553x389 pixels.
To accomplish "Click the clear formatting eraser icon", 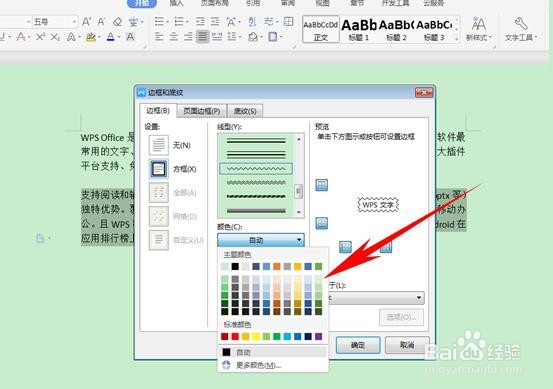I will [117, 22].
